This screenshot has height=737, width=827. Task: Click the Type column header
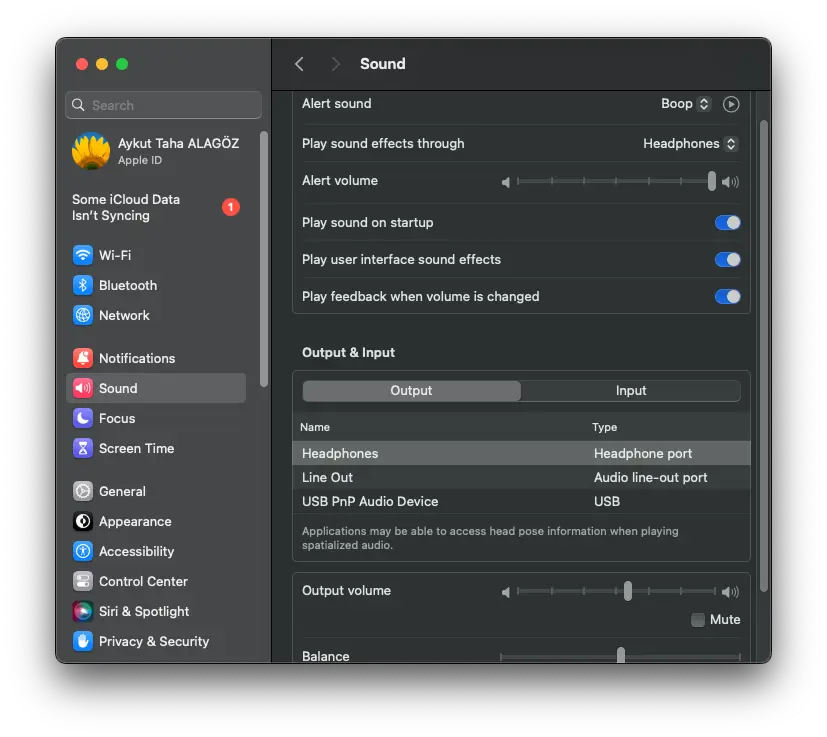[x=604, y=427]
